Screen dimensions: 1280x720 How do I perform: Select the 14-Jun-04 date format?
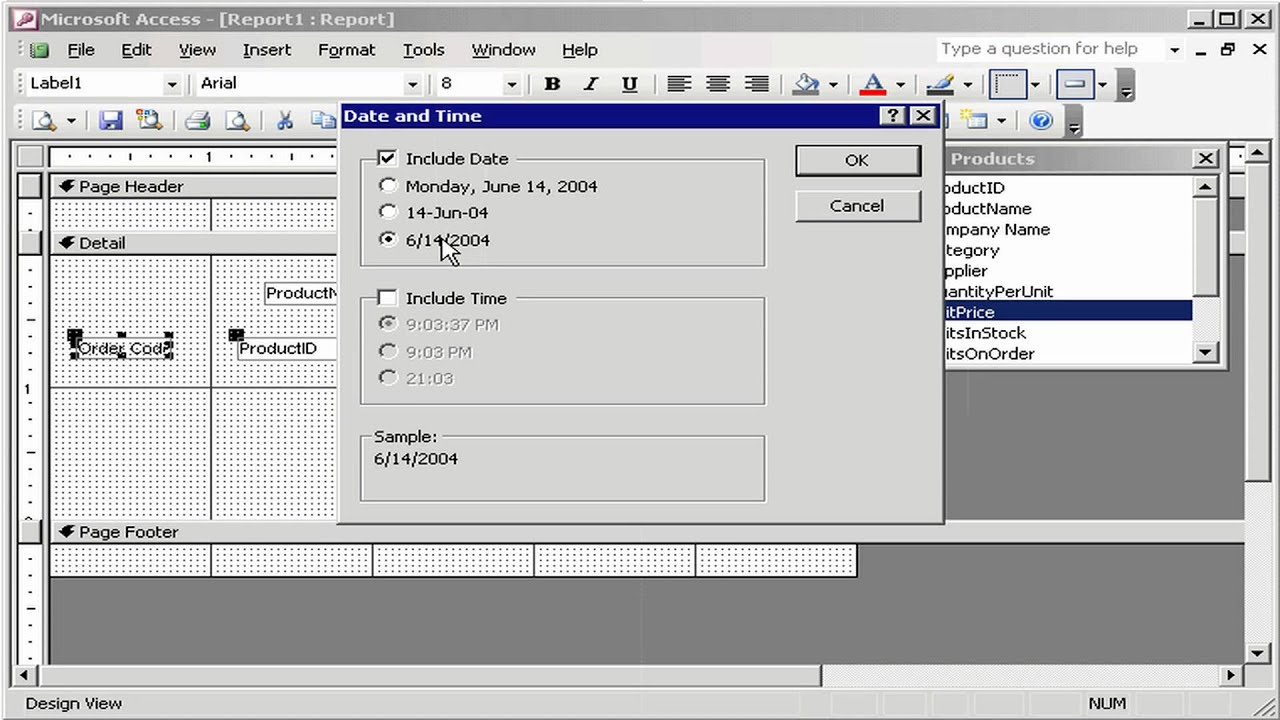[x=388, y=212]
